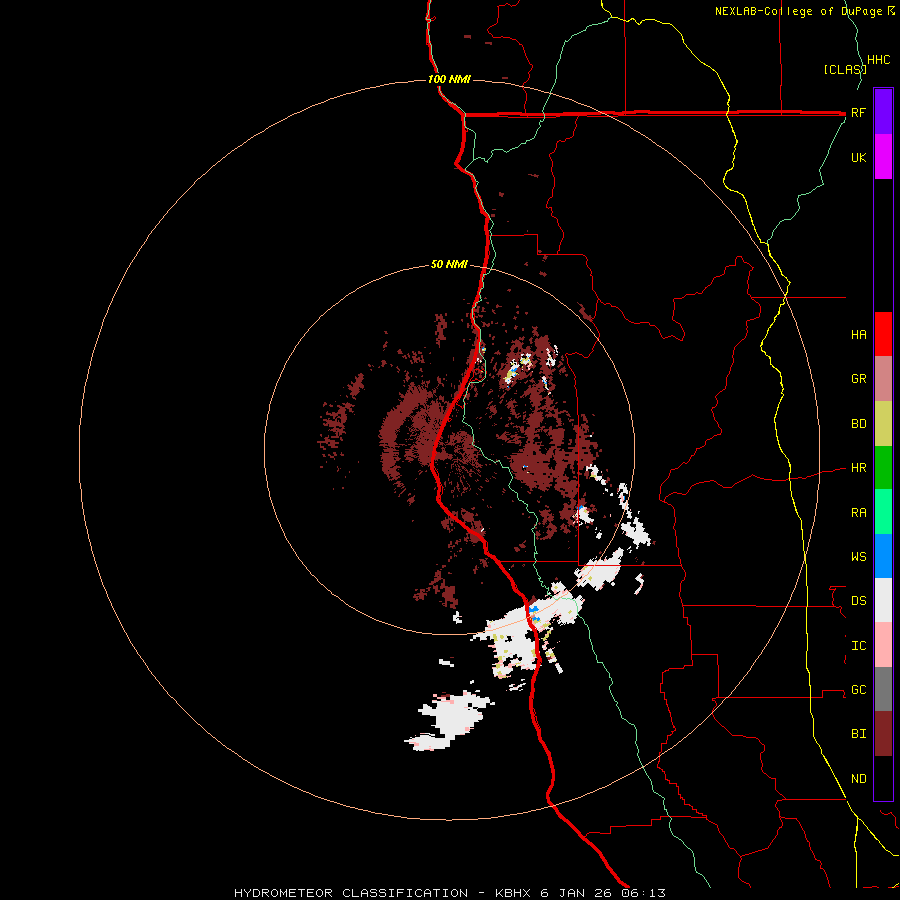This screenshot has width=900, height=900.
Task: Click the ND black legend block
Action: click(883, 778)
